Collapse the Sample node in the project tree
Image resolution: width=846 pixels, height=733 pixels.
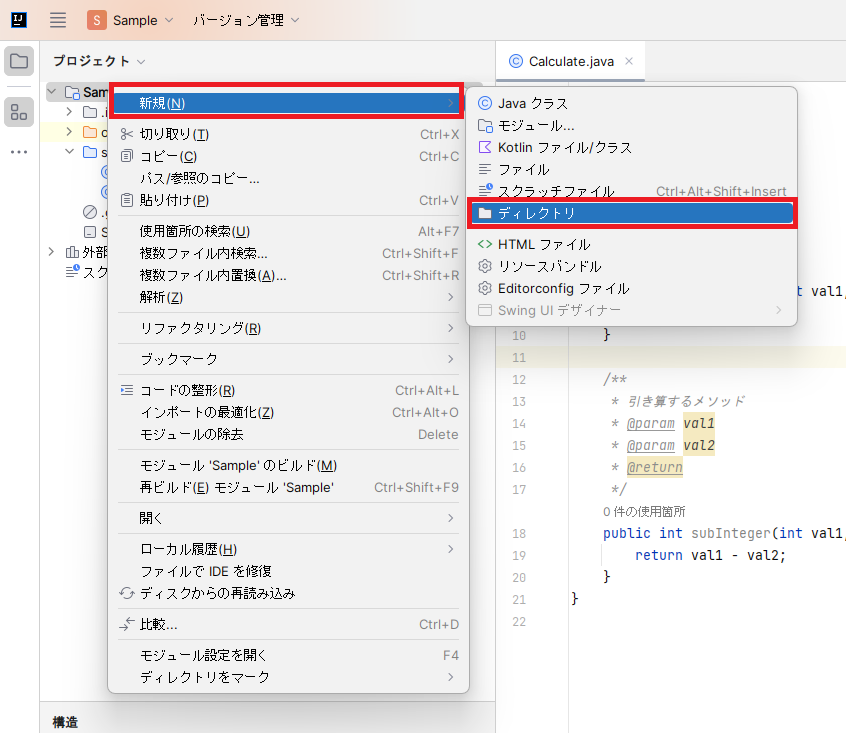pyautogui.click(x=51, y=91)
